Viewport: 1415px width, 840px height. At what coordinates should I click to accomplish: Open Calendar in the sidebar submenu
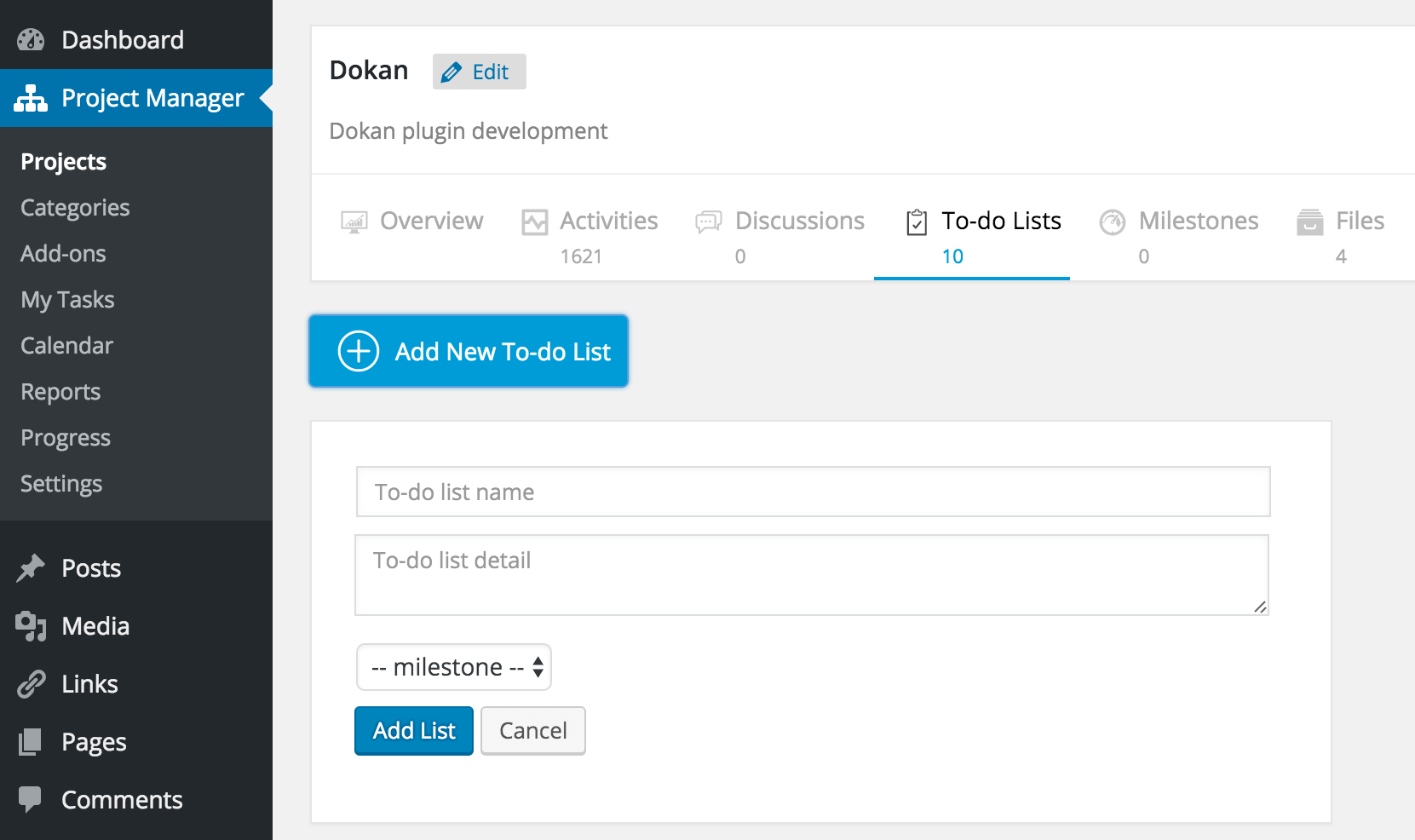pos(66,346)
